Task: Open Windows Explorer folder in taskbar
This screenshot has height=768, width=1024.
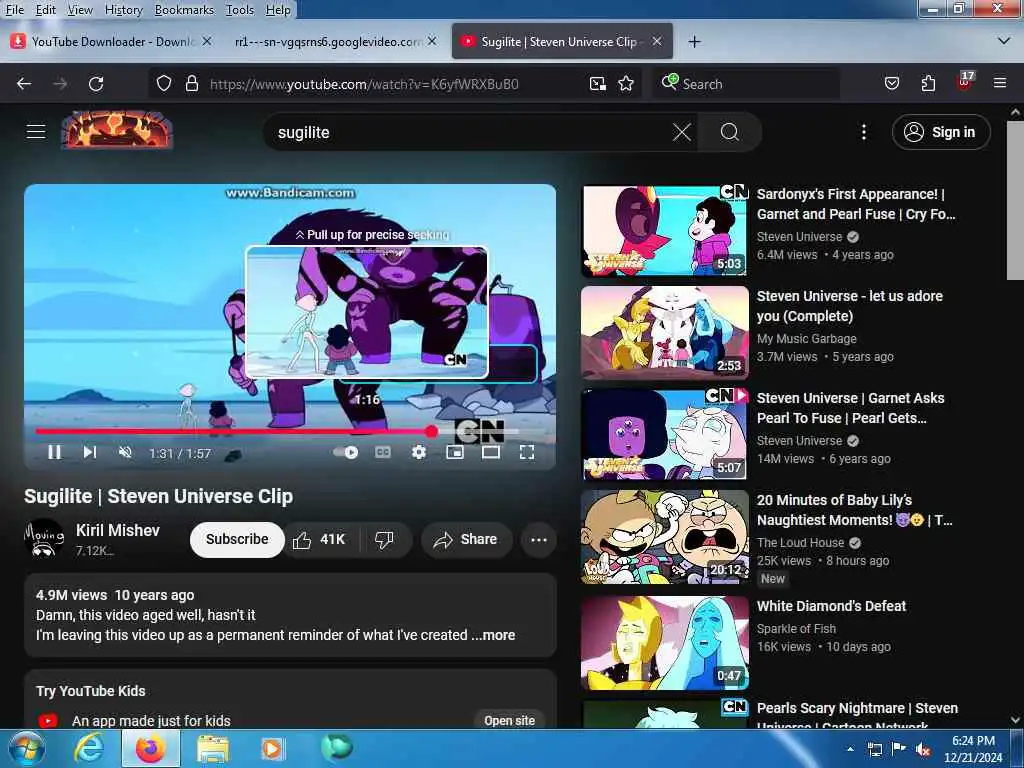Action: [x=213, y=749]
